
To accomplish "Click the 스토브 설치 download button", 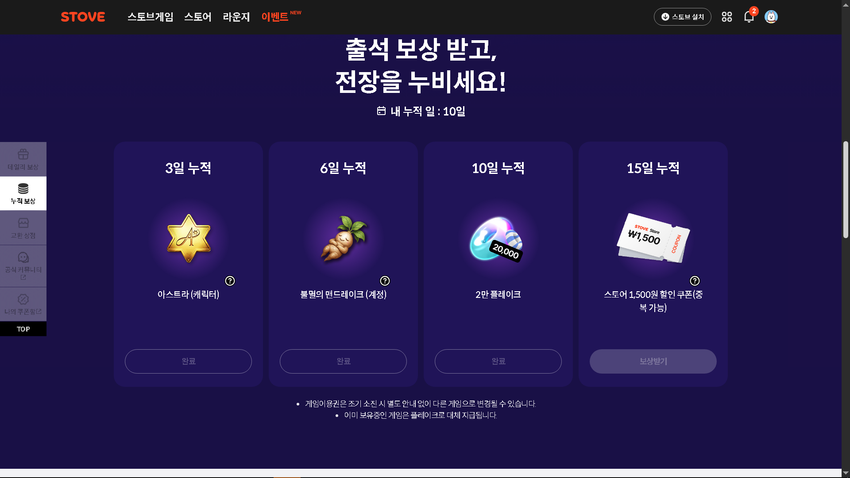I will (x=682, y=17).
